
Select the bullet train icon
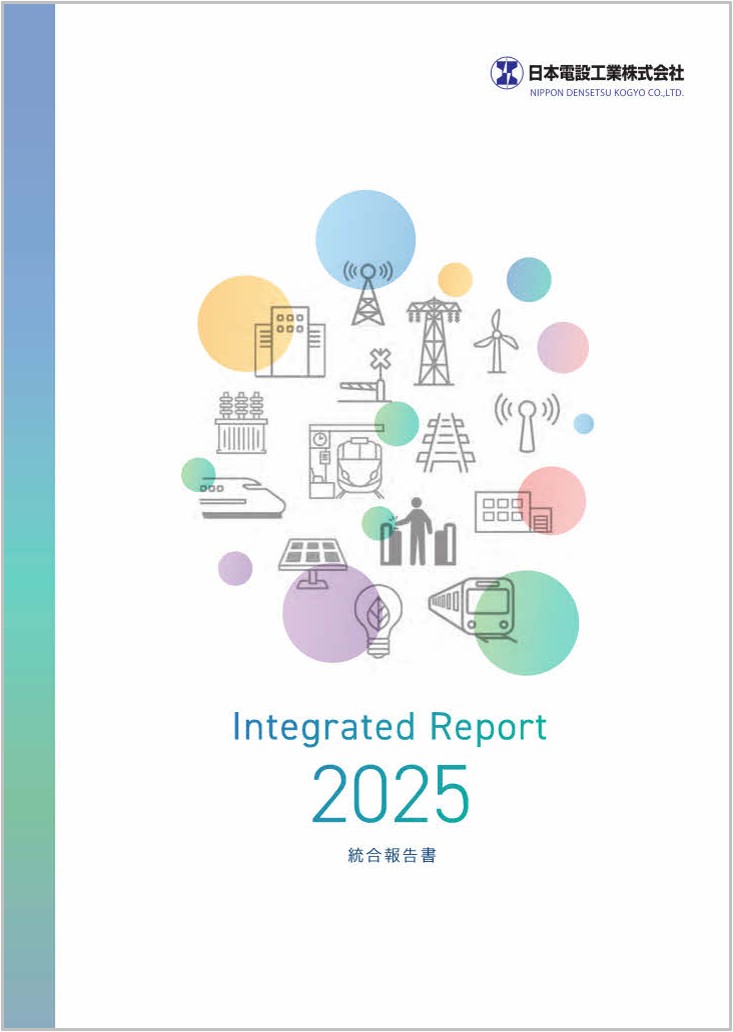(x=241, y=497)
